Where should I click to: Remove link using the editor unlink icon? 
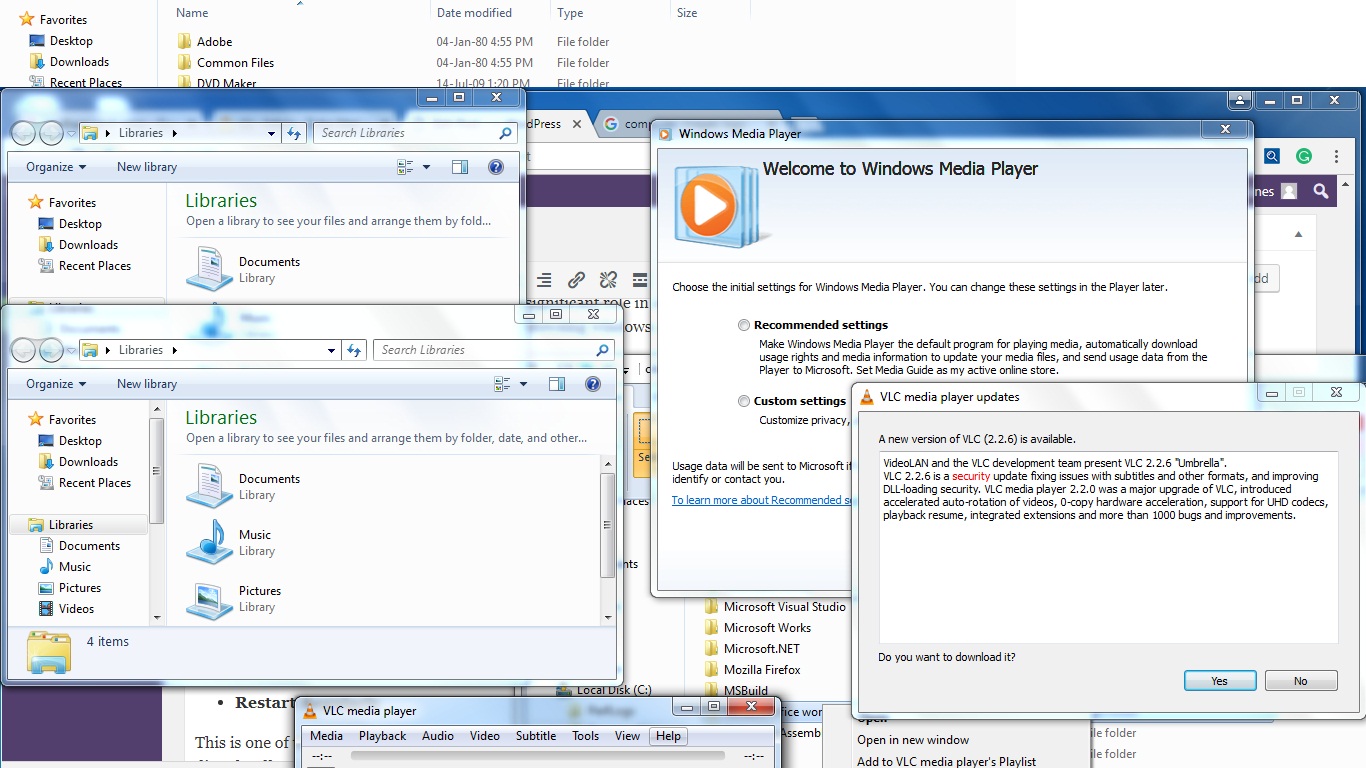pos(608,280)
